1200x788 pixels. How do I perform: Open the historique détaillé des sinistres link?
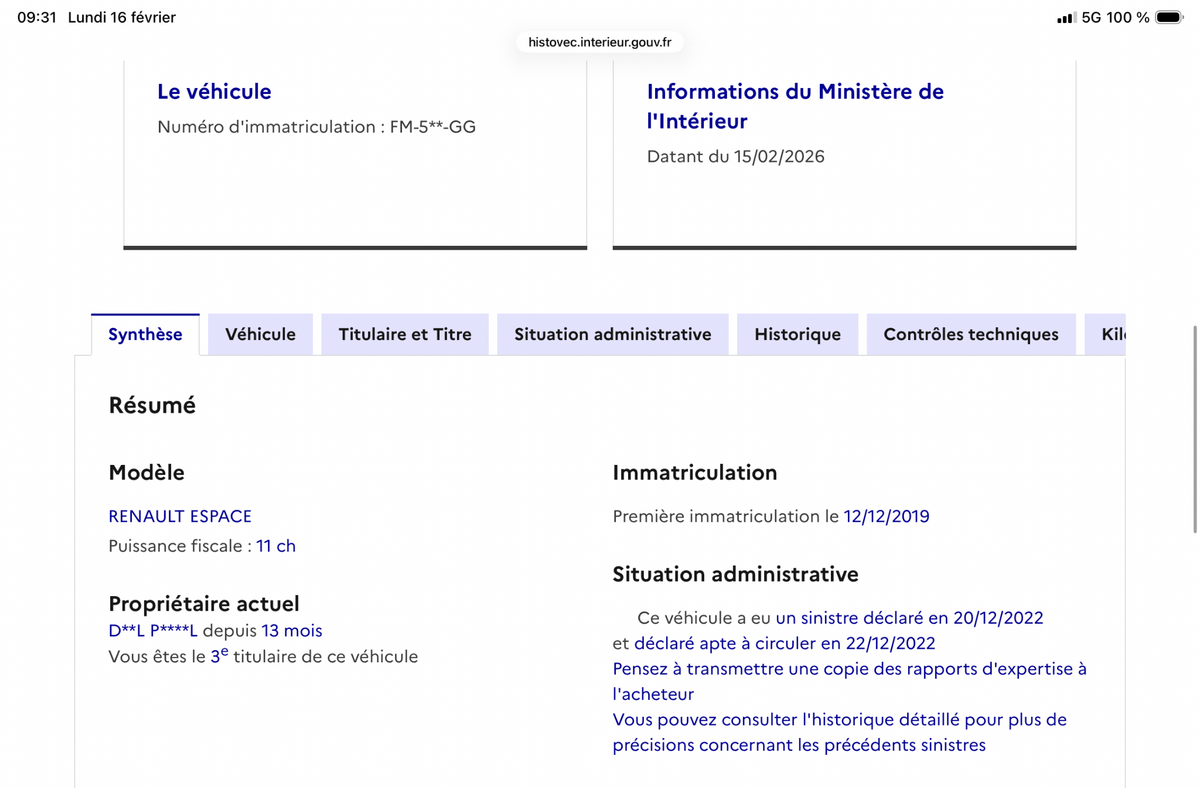[839, 731]
